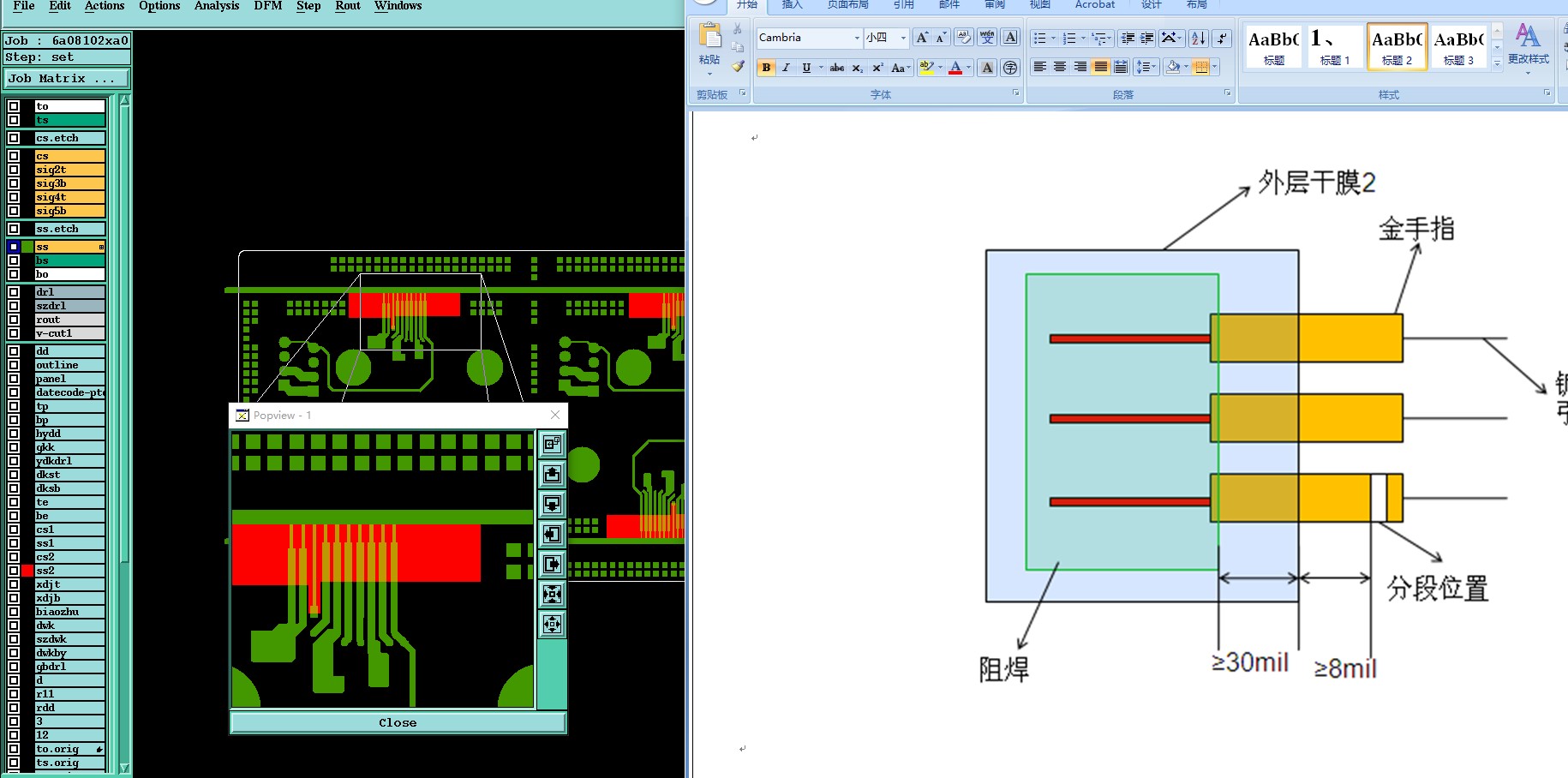Open the bullets list dropdown arrow
The width and height of the screenshot is (1568, 778).
(x=1053, y=39)
